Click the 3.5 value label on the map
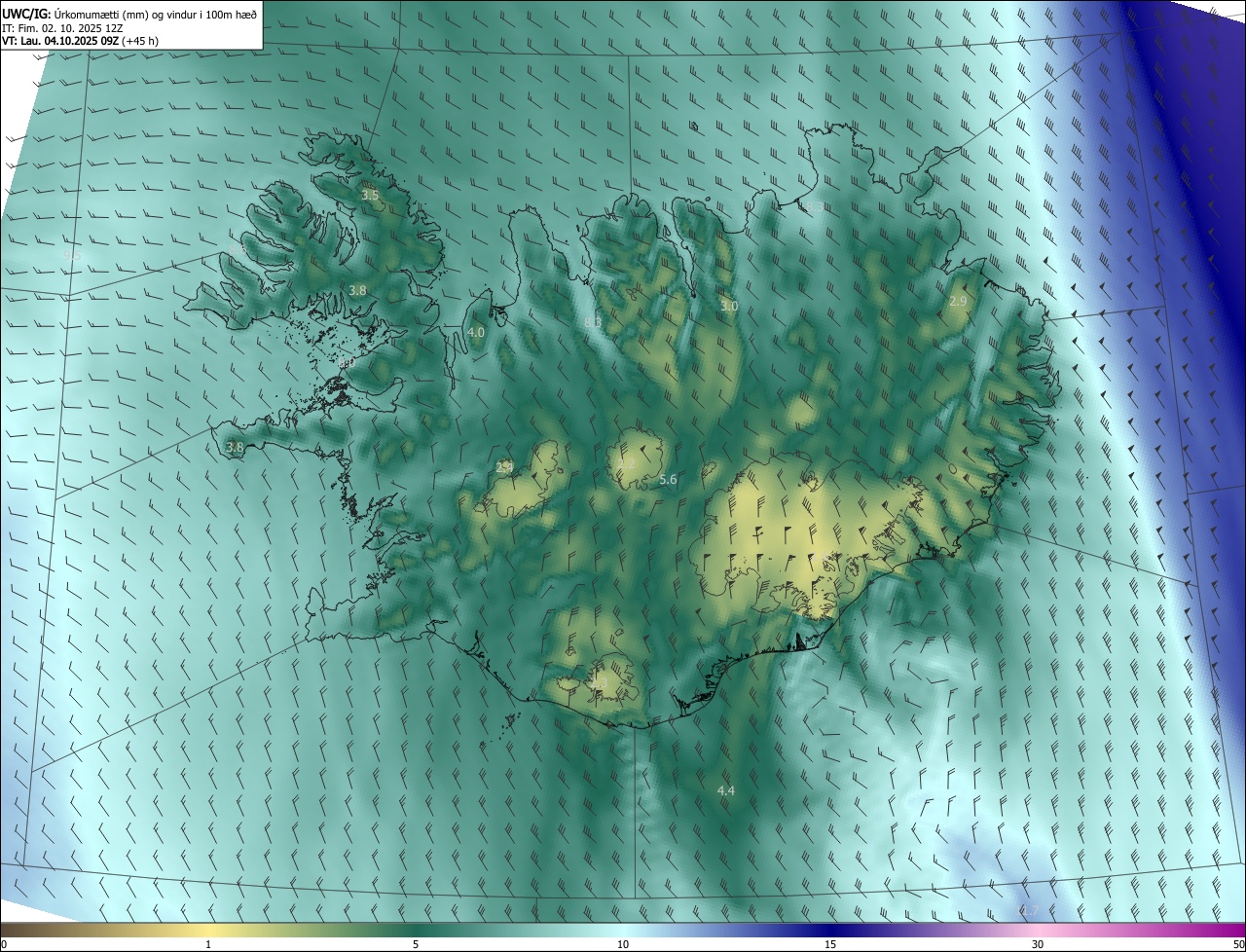This screenshot has width=1246, height=952. (370, 196)
